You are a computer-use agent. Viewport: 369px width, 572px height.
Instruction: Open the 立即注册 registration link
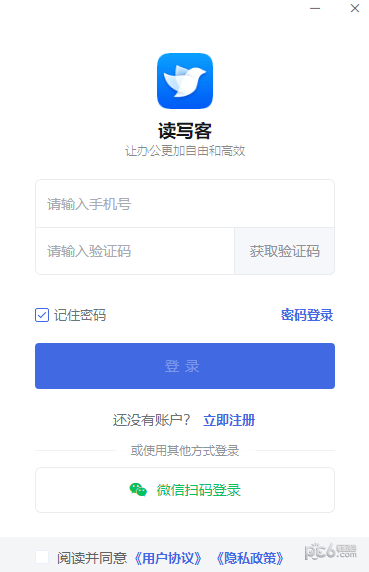(229, 420)
